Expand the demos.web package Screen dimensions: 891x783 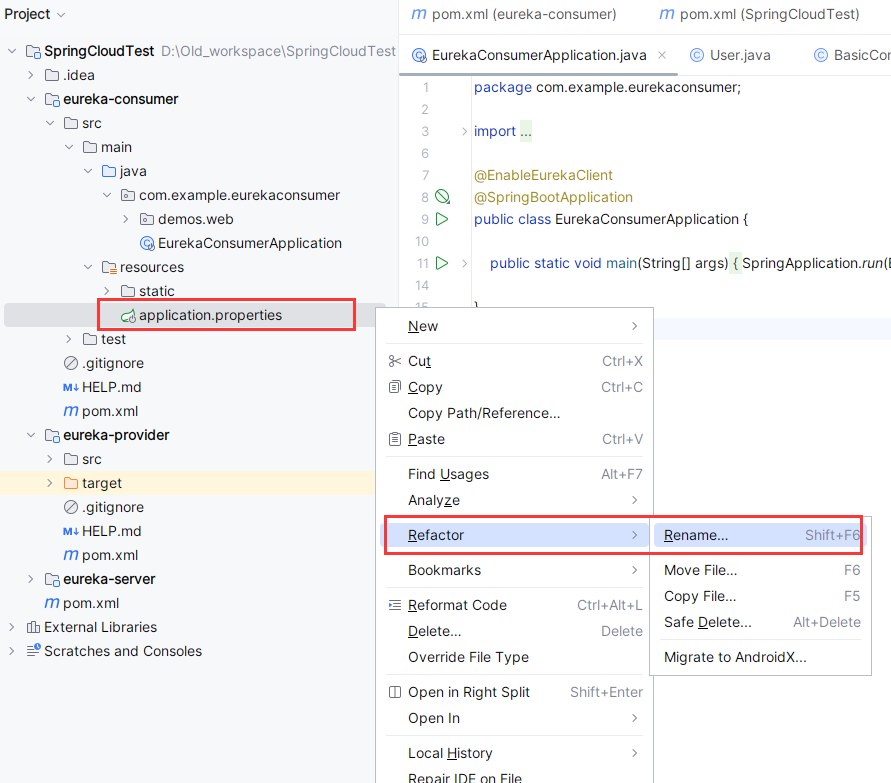(126, 219)
